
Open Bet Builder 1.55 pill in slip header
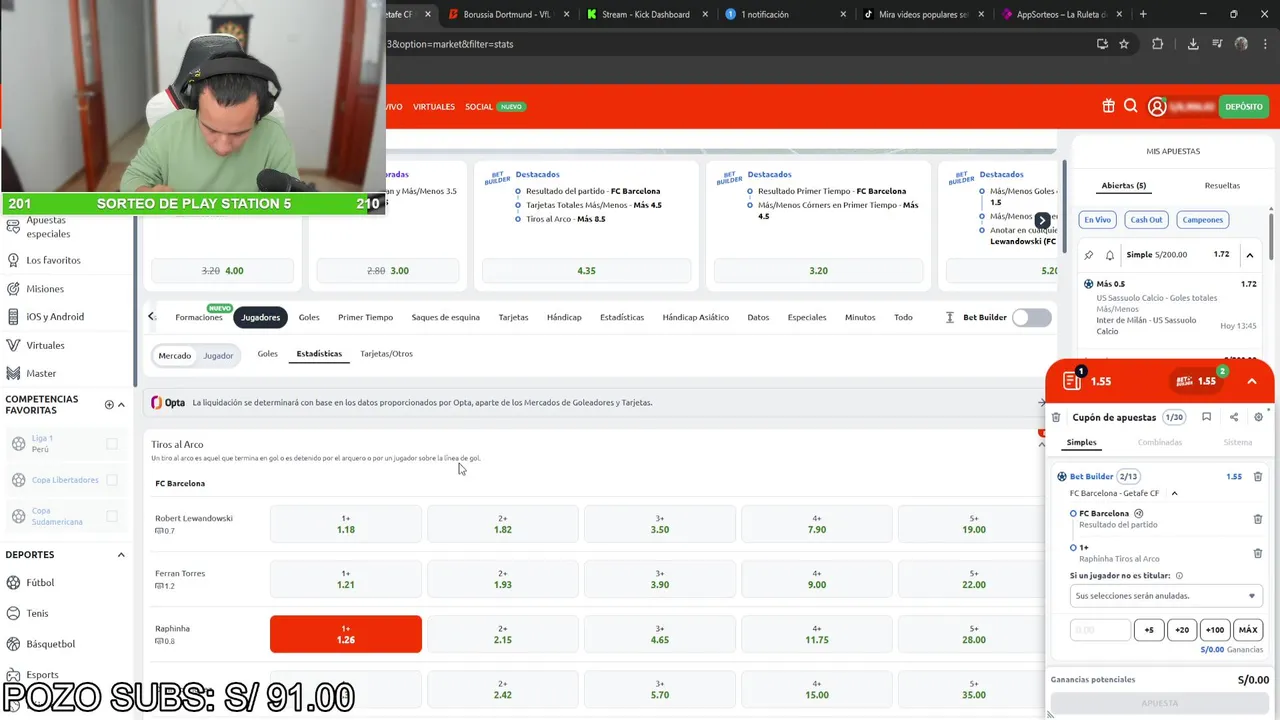point(1196,381)
